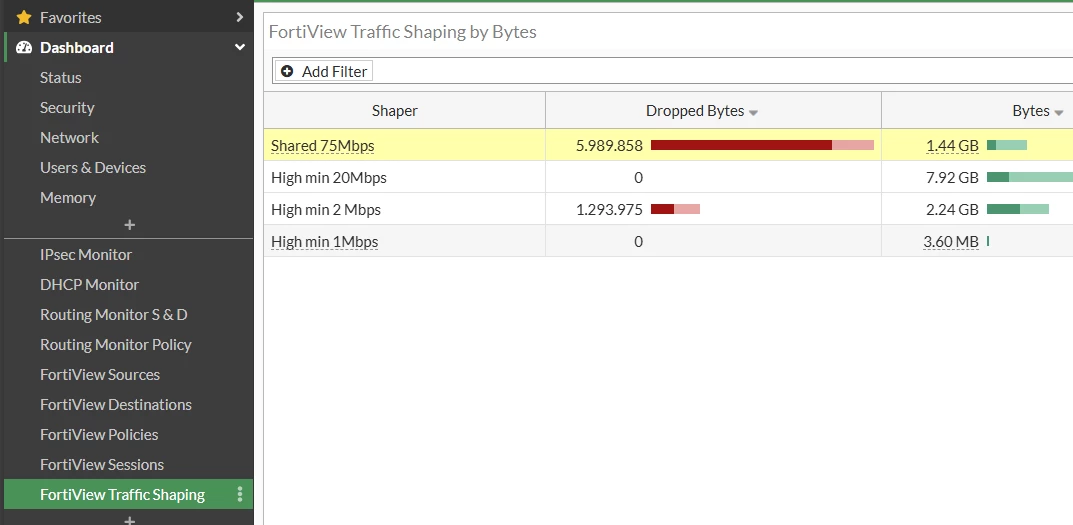Open FortiView Sessions
1073x525 pixels.
[102, 465]
